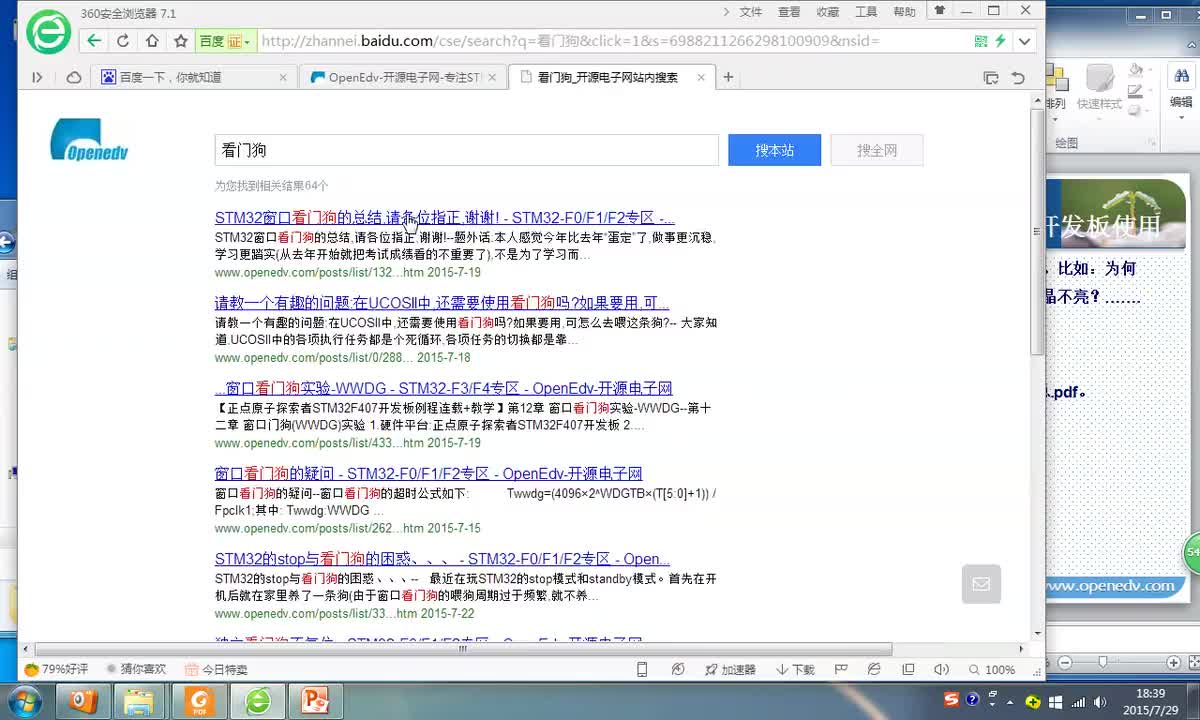
Task: Click 猜你喜欢 in the status bar
Action: point(135,669)
